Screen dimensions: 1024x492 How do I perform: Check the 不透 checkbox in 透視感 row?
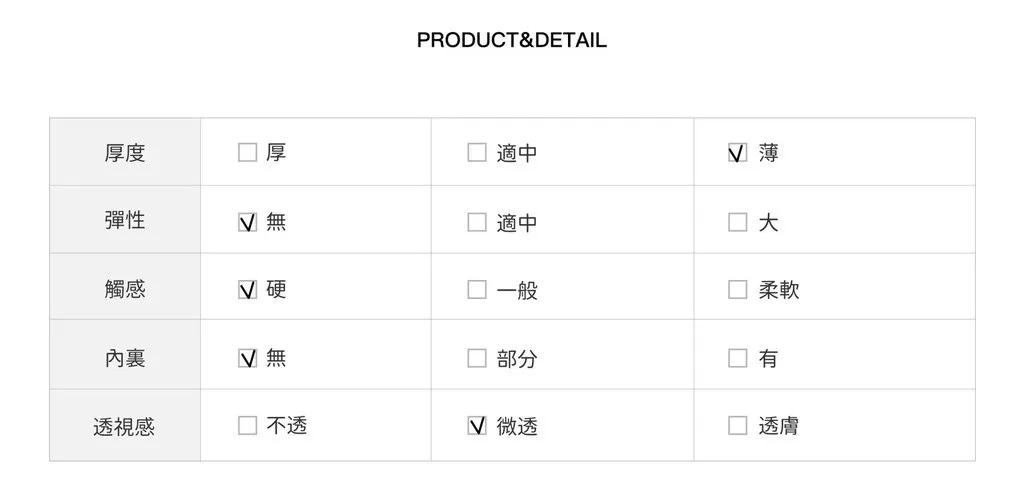(247, 426)
